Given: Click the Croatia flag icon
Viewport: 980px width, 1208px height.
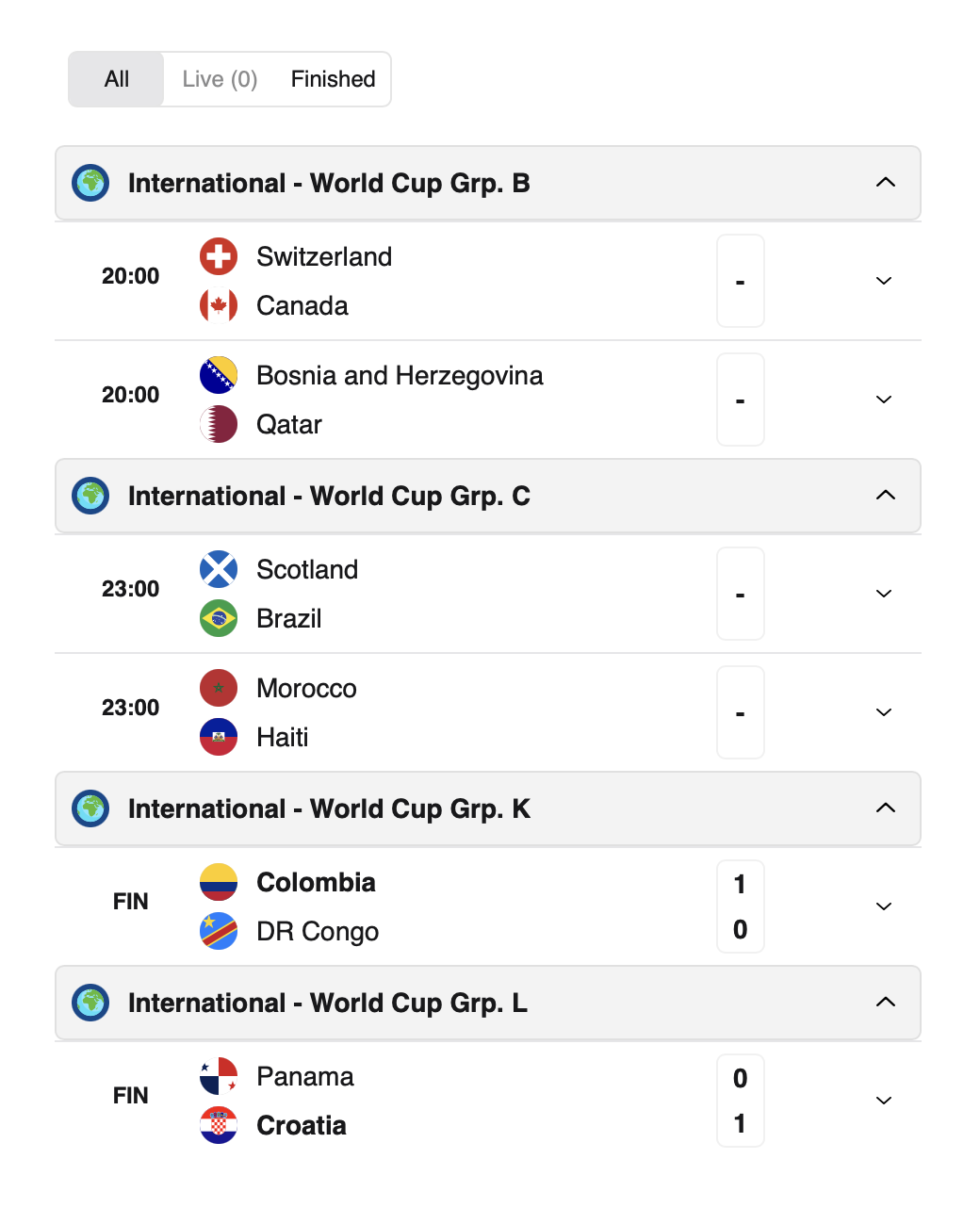Looking at the screenshot, I should [219, 1125].
